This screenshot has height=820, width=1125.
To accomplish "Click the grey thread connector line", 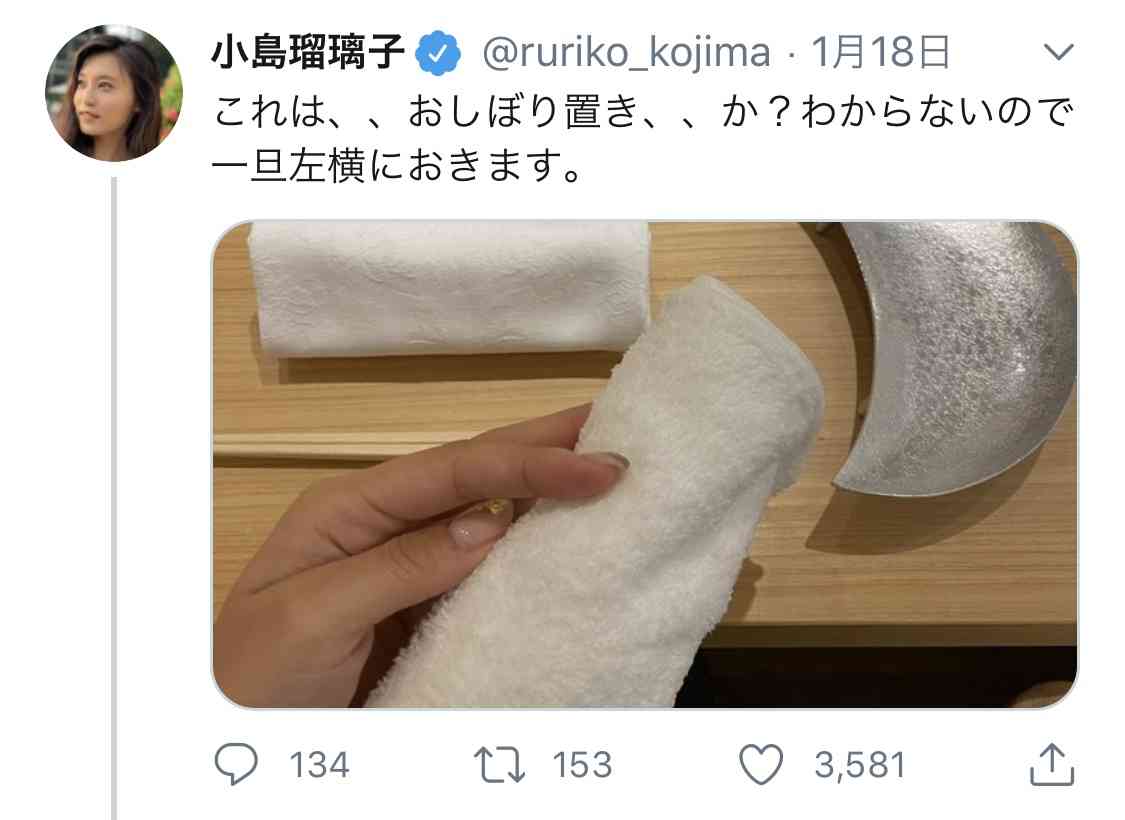I will tap(113, 498).
